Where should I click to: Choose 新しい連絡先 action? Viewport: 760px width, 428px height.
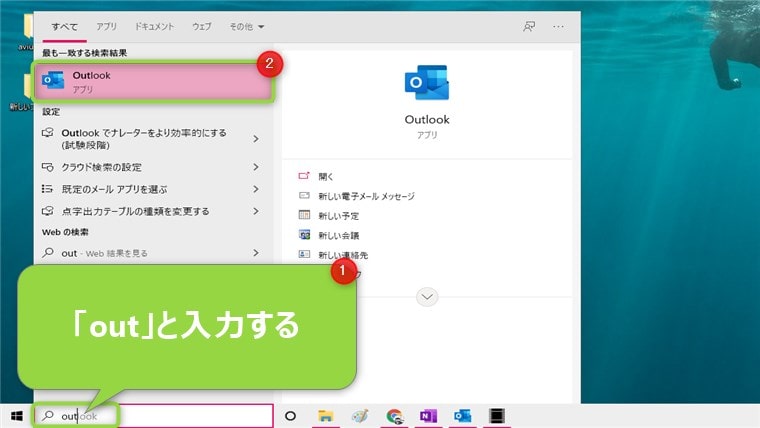click(343, 255)
